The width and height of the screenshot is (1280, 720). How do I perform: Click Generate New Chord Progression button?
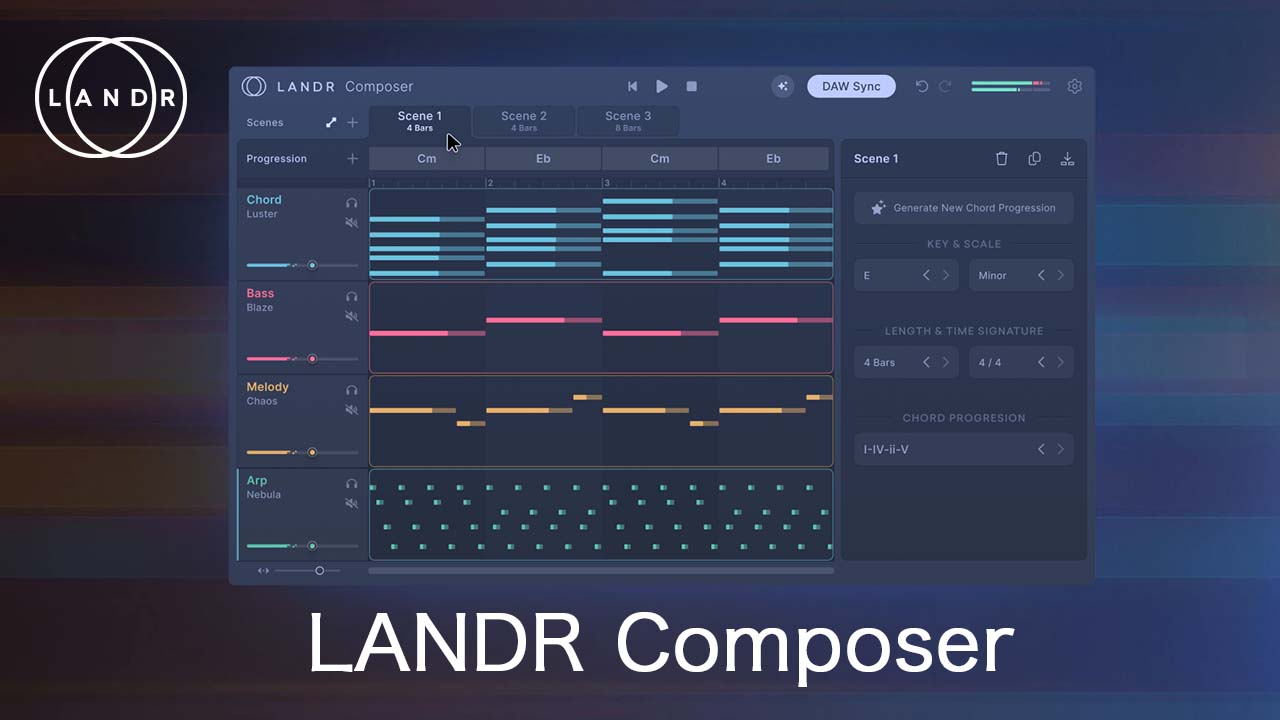point(963,208)
